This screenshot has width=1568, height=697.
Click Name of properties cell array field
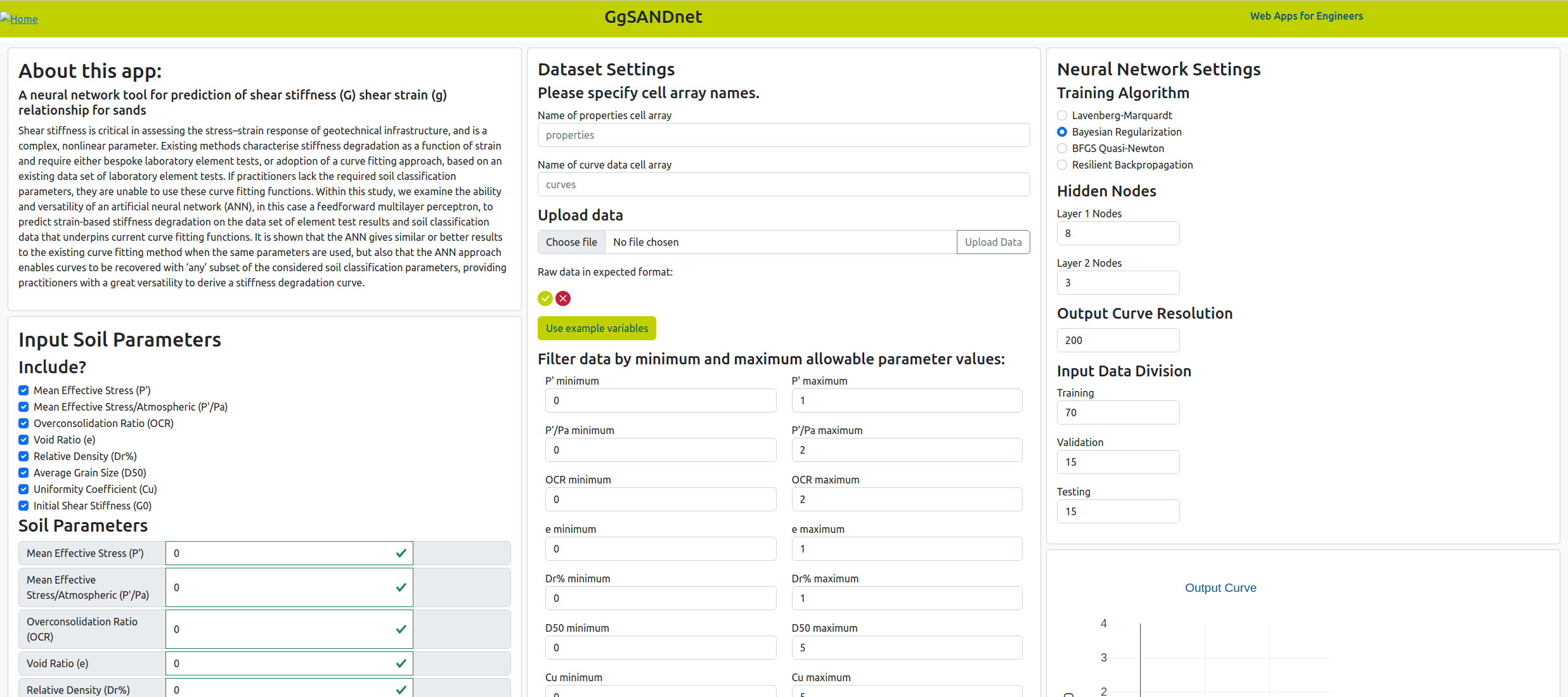pyautogui.click(x=783, y=135)
